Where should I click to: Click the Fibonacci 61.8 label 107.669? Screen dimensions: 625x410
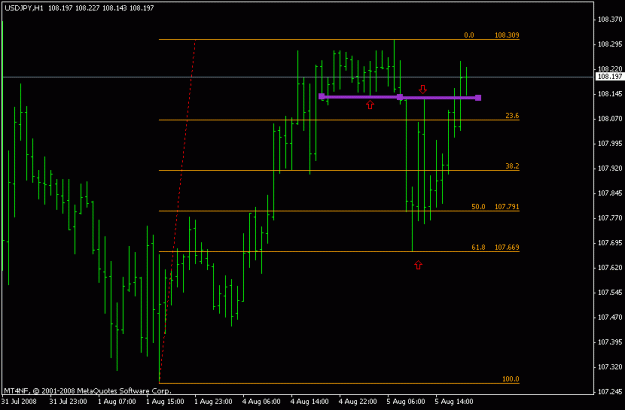coord(495,247)
